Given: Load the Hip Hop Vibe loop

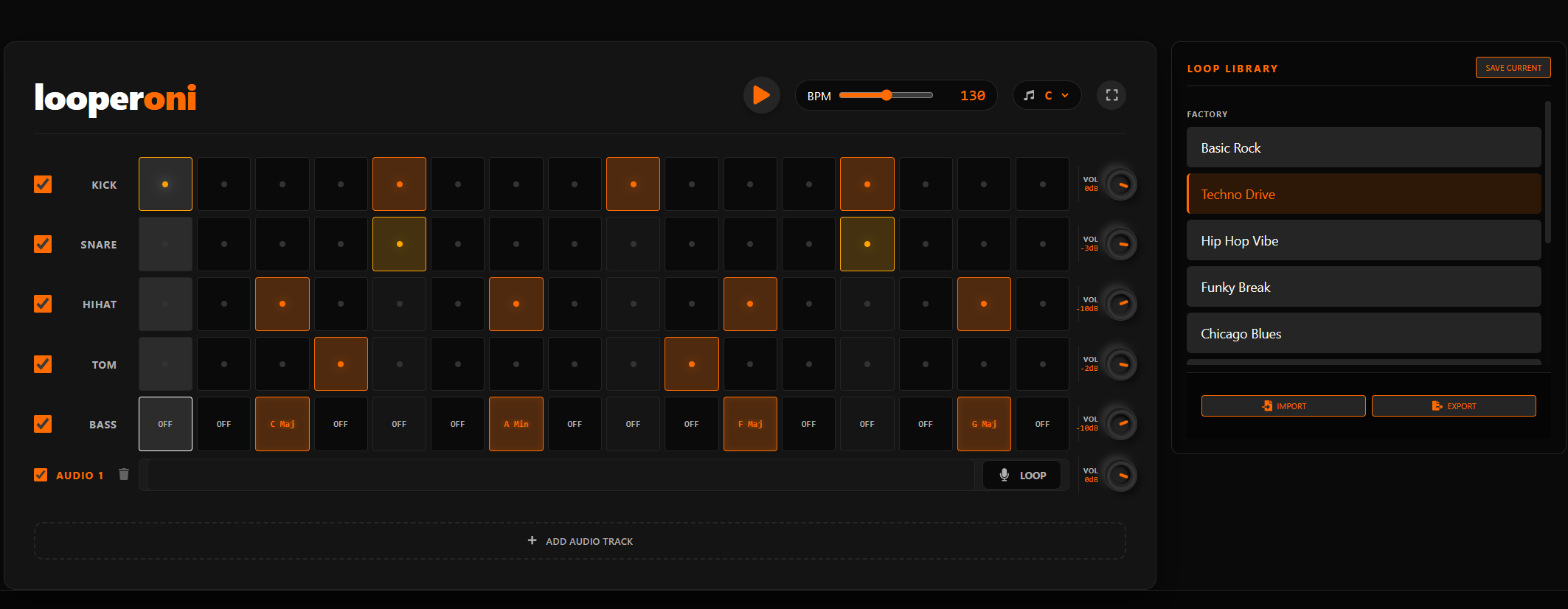Looking at the screenshot, I should pos(1364,240).
